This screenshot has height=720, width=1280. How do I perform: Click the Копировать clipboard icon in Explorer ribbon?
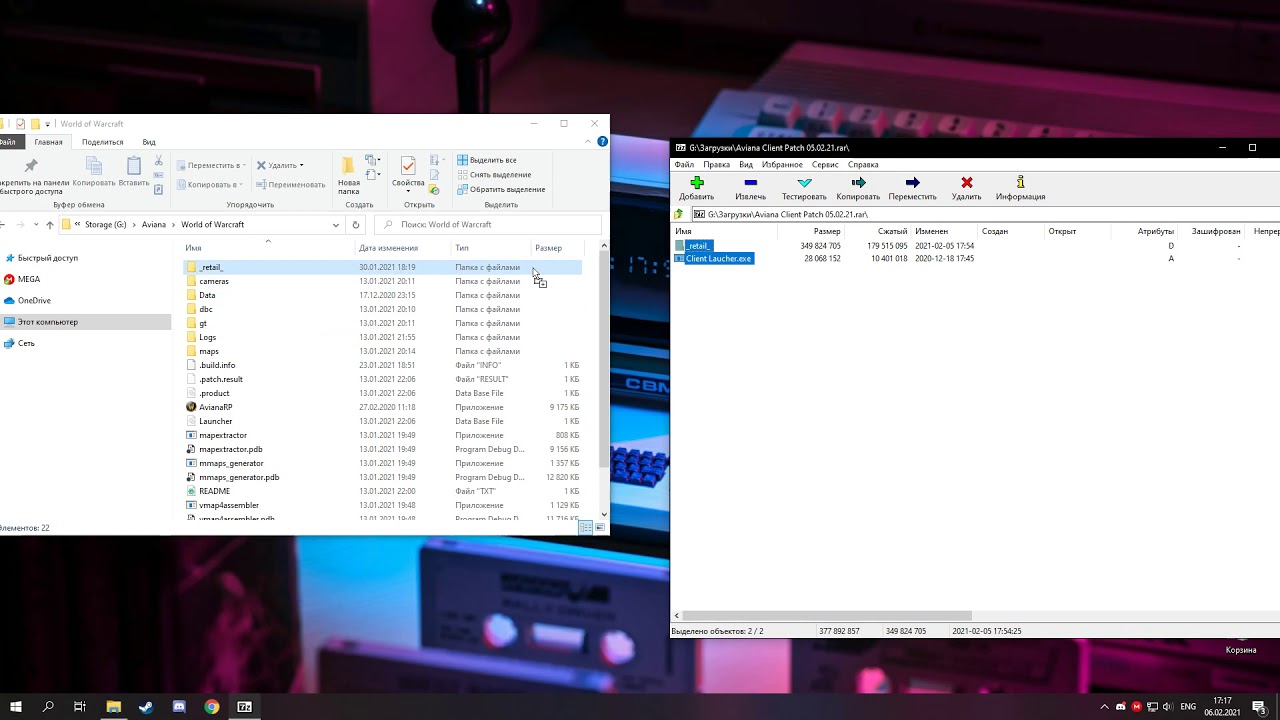[x=94, y=166]
